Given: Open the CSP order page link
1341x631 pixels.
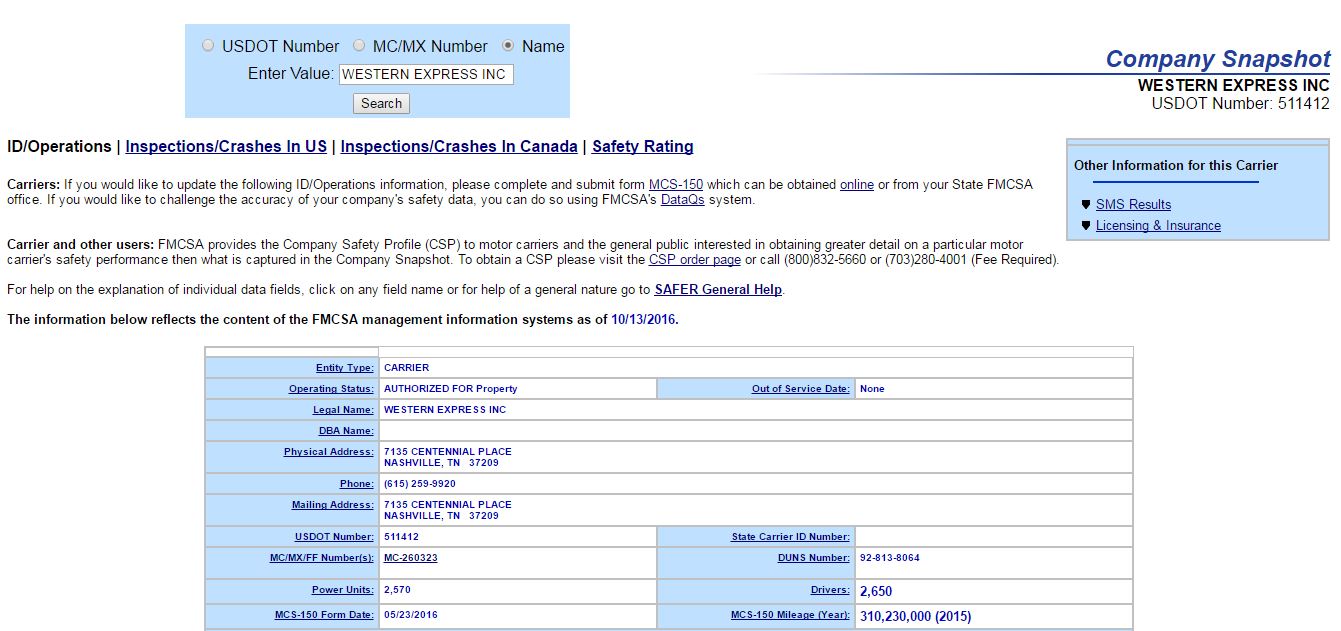Looking at the screenshot, I should [x=695, y=260].
